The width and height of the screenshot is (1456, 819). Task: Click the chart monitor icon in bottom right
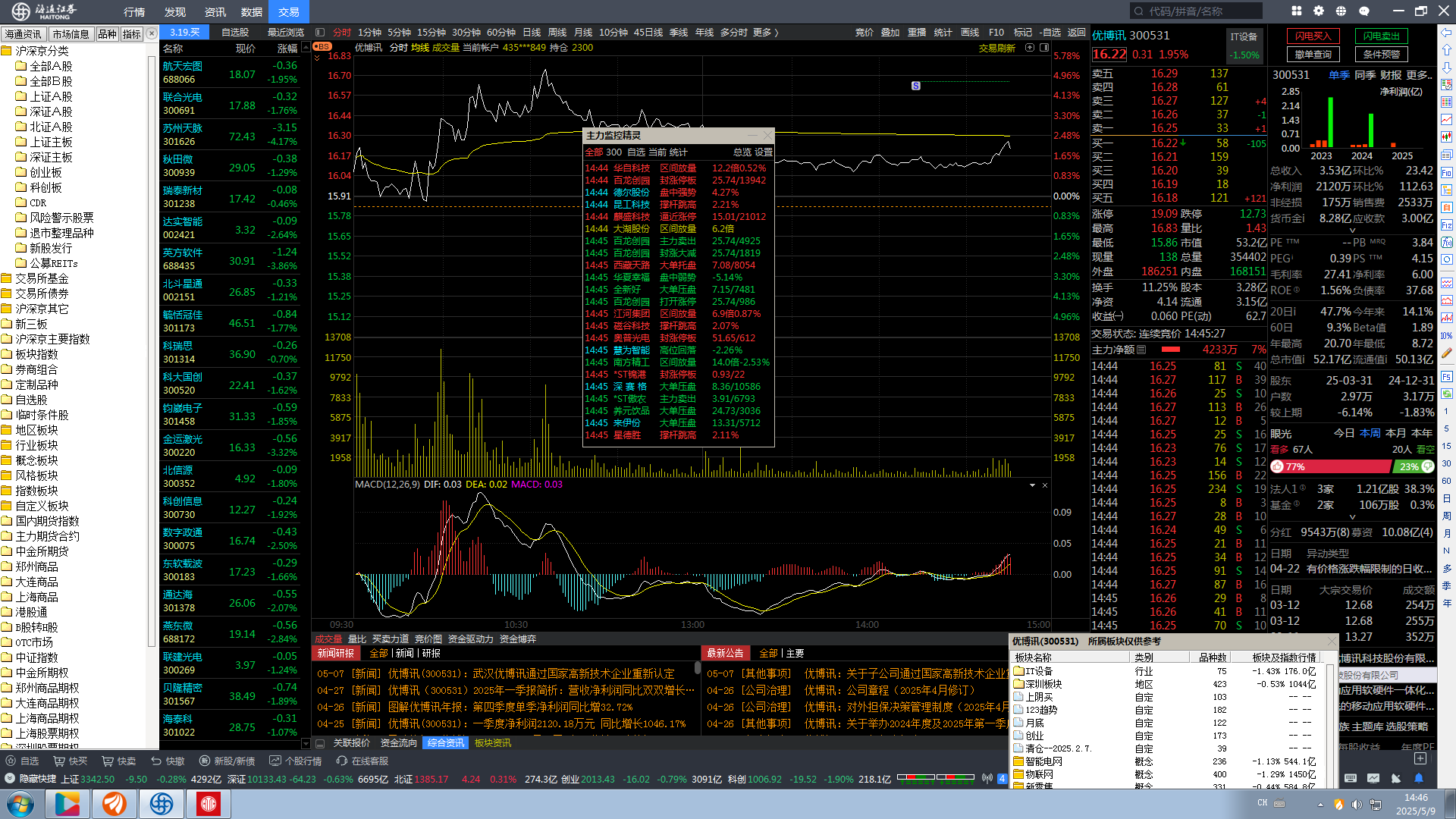[x=1373, y=778]
